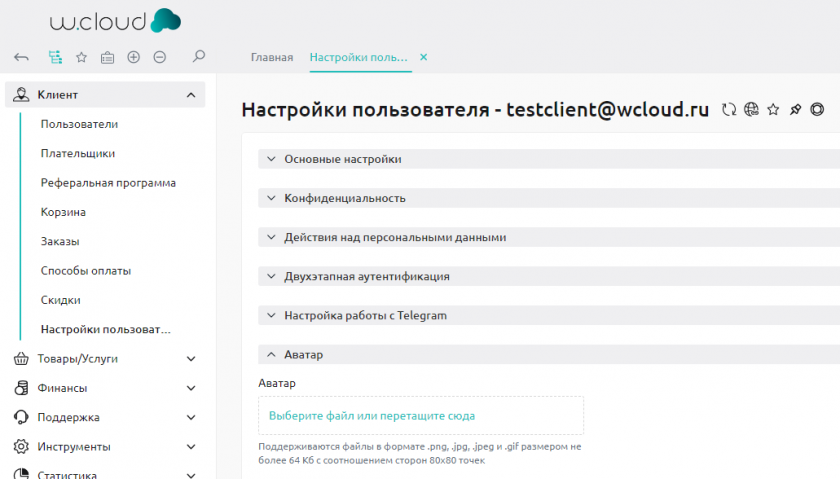
Task: Refresh the user settings page
Action: pos(729,110)
